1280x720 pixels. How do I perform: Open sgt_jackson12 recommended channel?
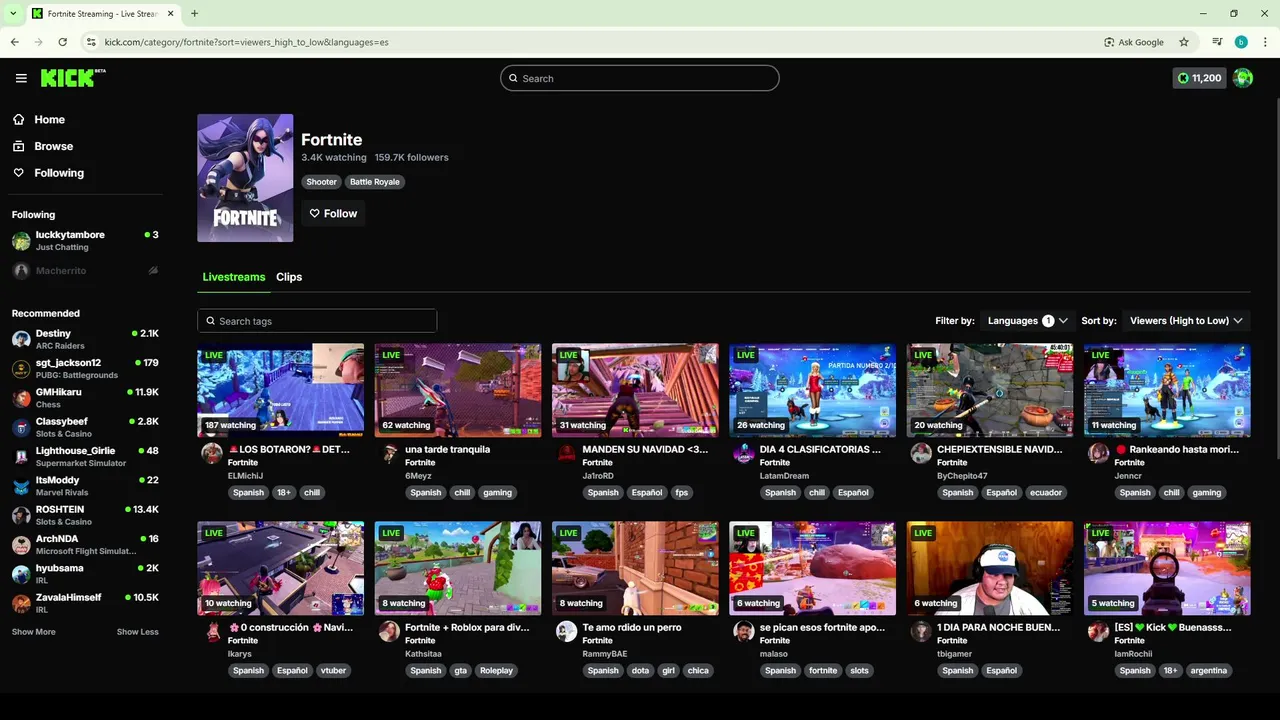click(x=85, y=368)
